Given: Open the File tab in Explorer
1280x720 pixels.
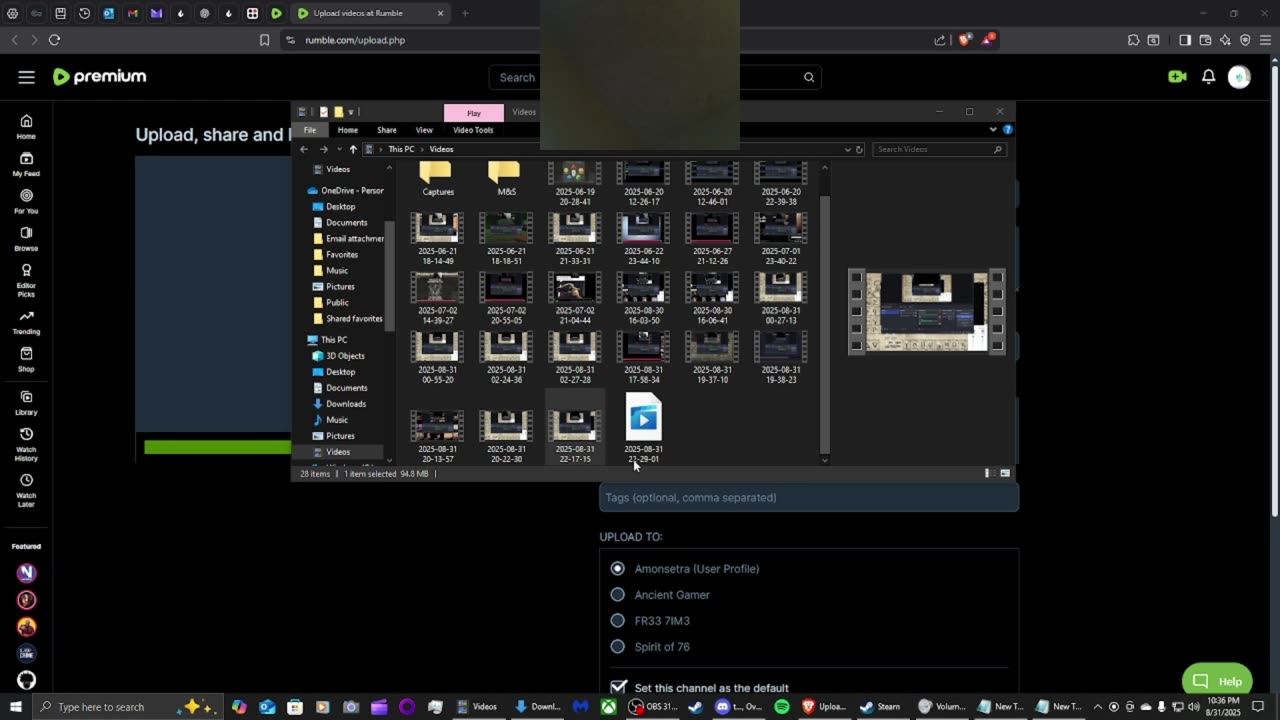Looking at the screenshot, I should pos(310,130).
